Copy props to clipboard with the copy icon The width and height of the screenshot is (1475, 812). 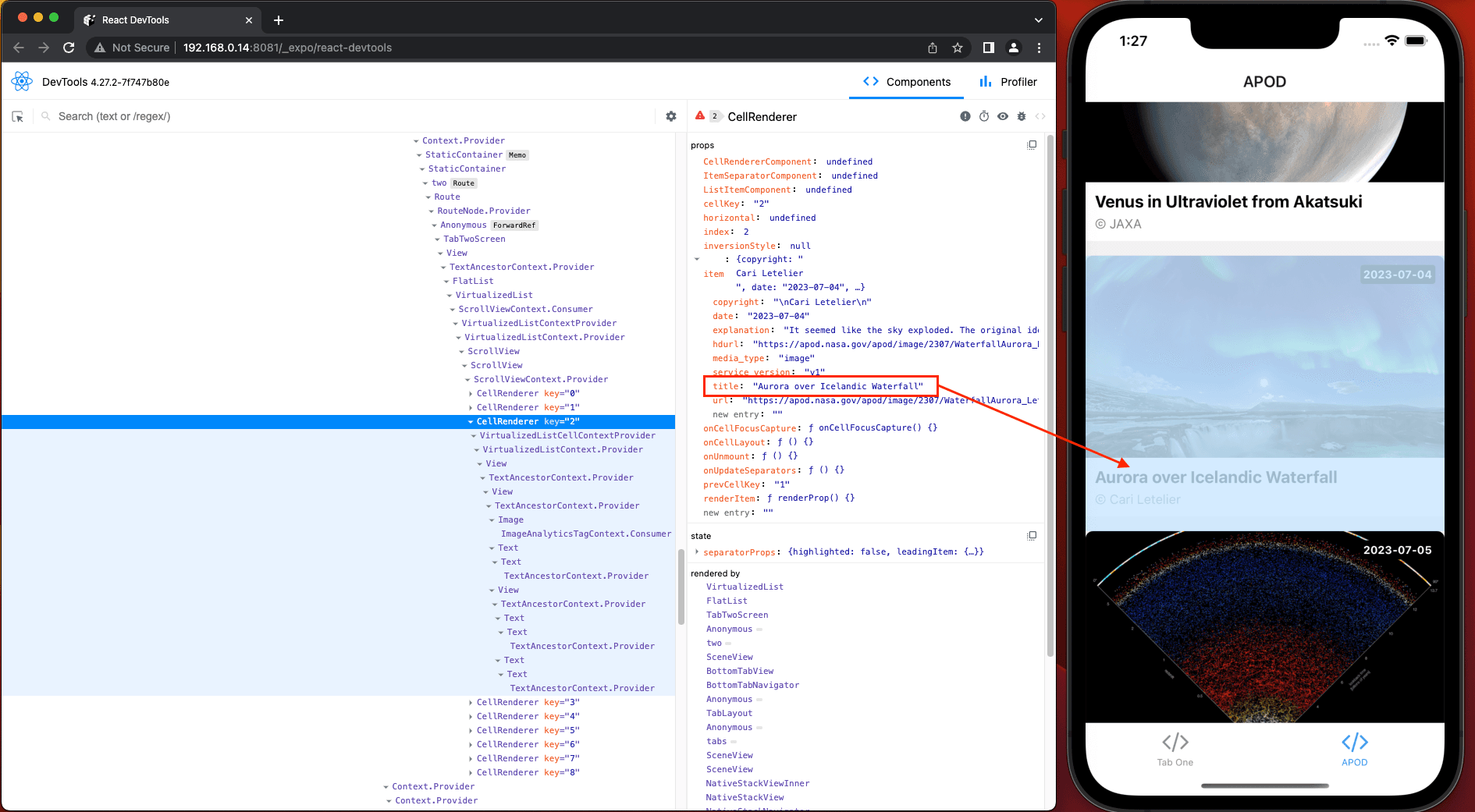1032,144
